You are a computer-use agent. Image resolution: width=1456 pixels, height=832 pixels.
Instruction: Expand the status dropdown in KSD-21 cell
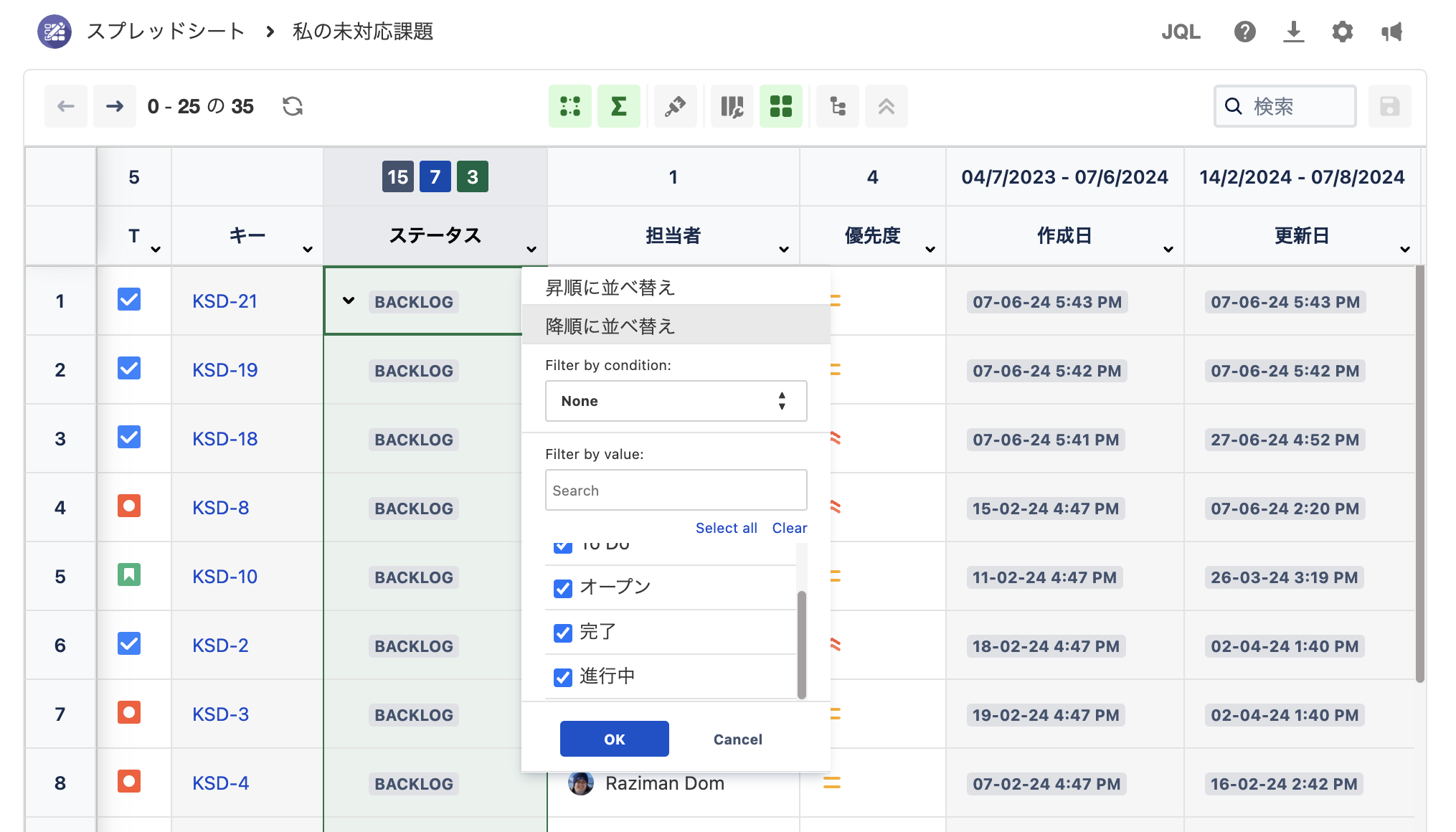[349, 301]
